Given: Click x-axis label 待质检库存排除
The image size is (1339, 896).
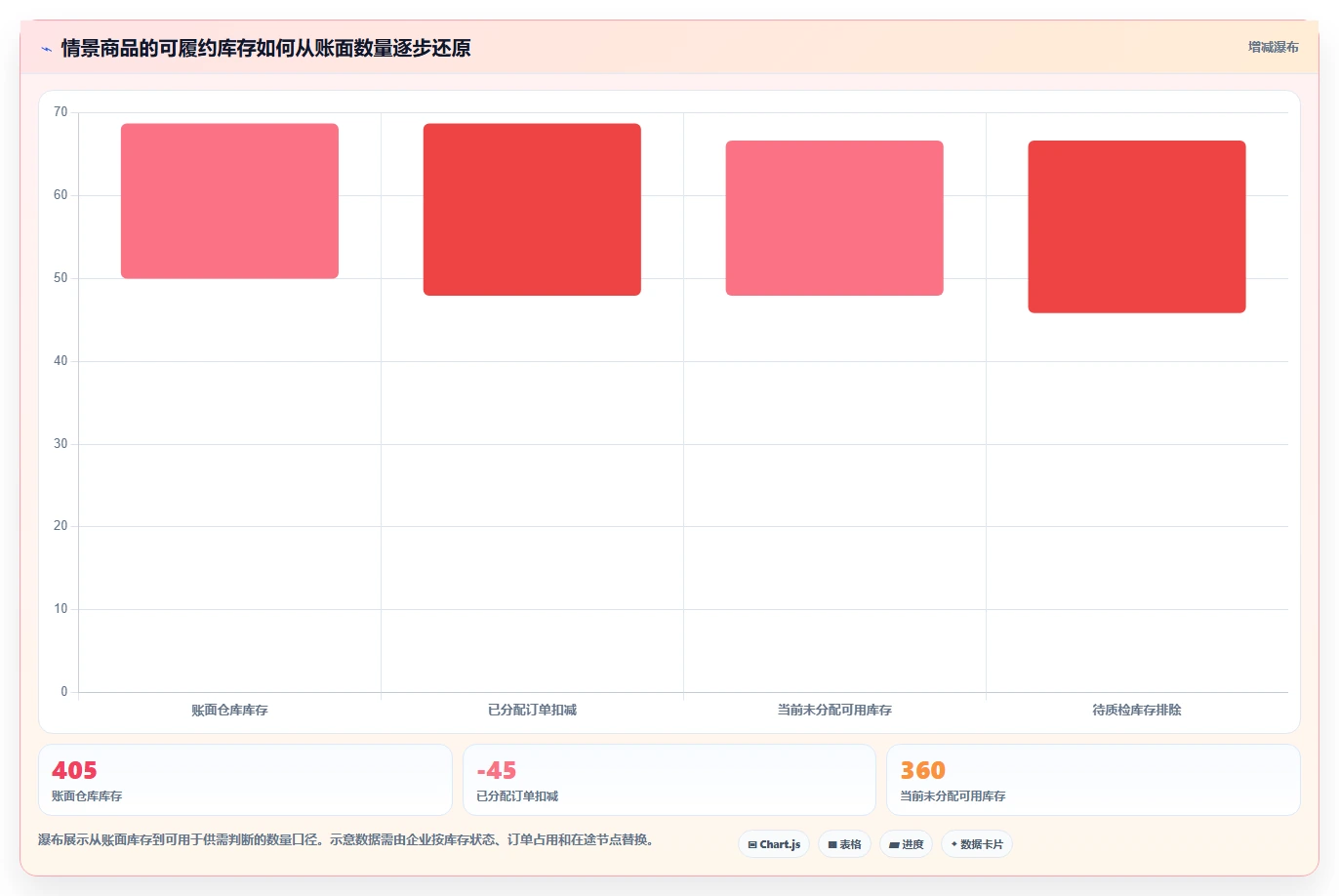Looking at the screenshot, I should point(1137,711).
